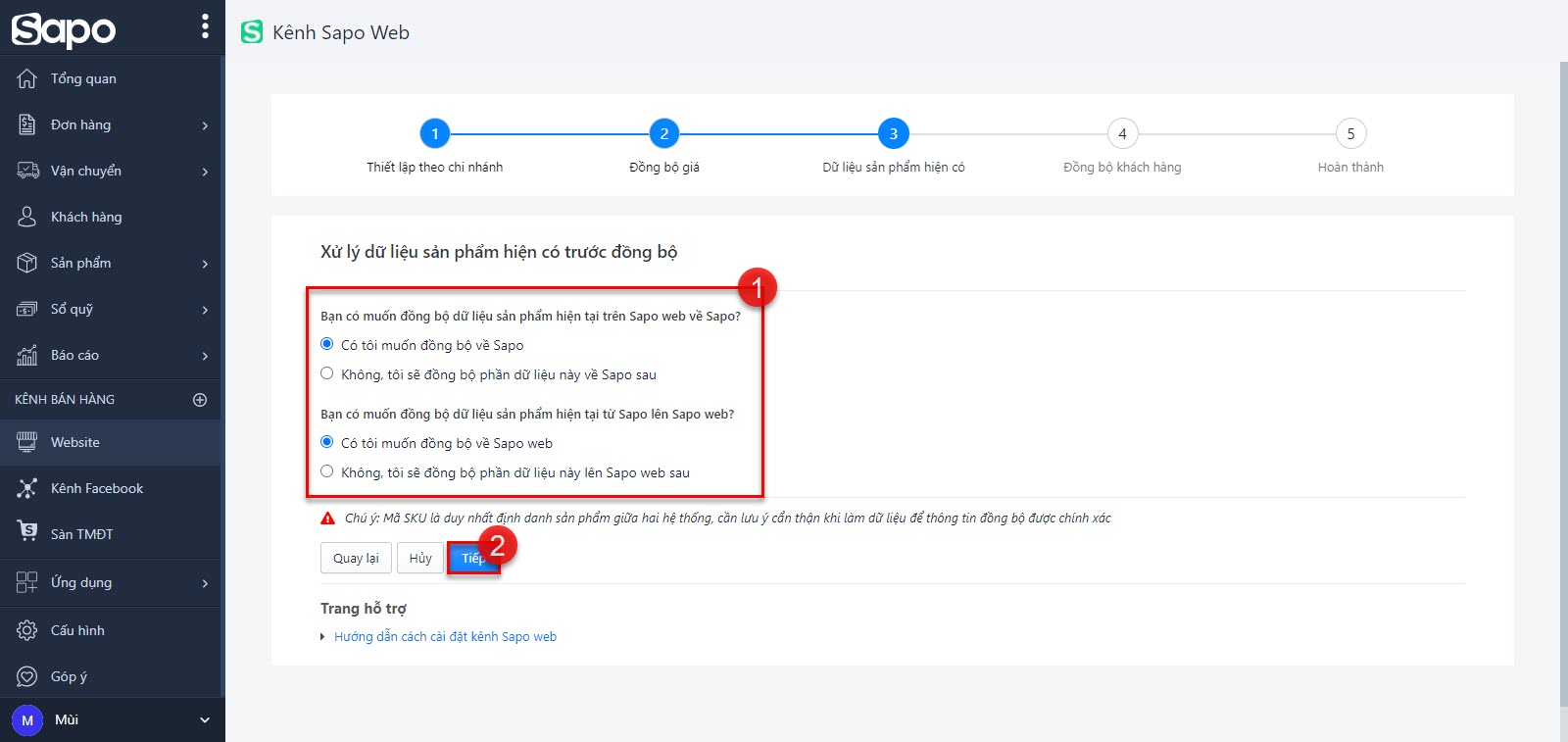1568x742 pixels.
Task: Click step 1 Thiết lập theo chi nhánh
Action: (x=435, y=133)
